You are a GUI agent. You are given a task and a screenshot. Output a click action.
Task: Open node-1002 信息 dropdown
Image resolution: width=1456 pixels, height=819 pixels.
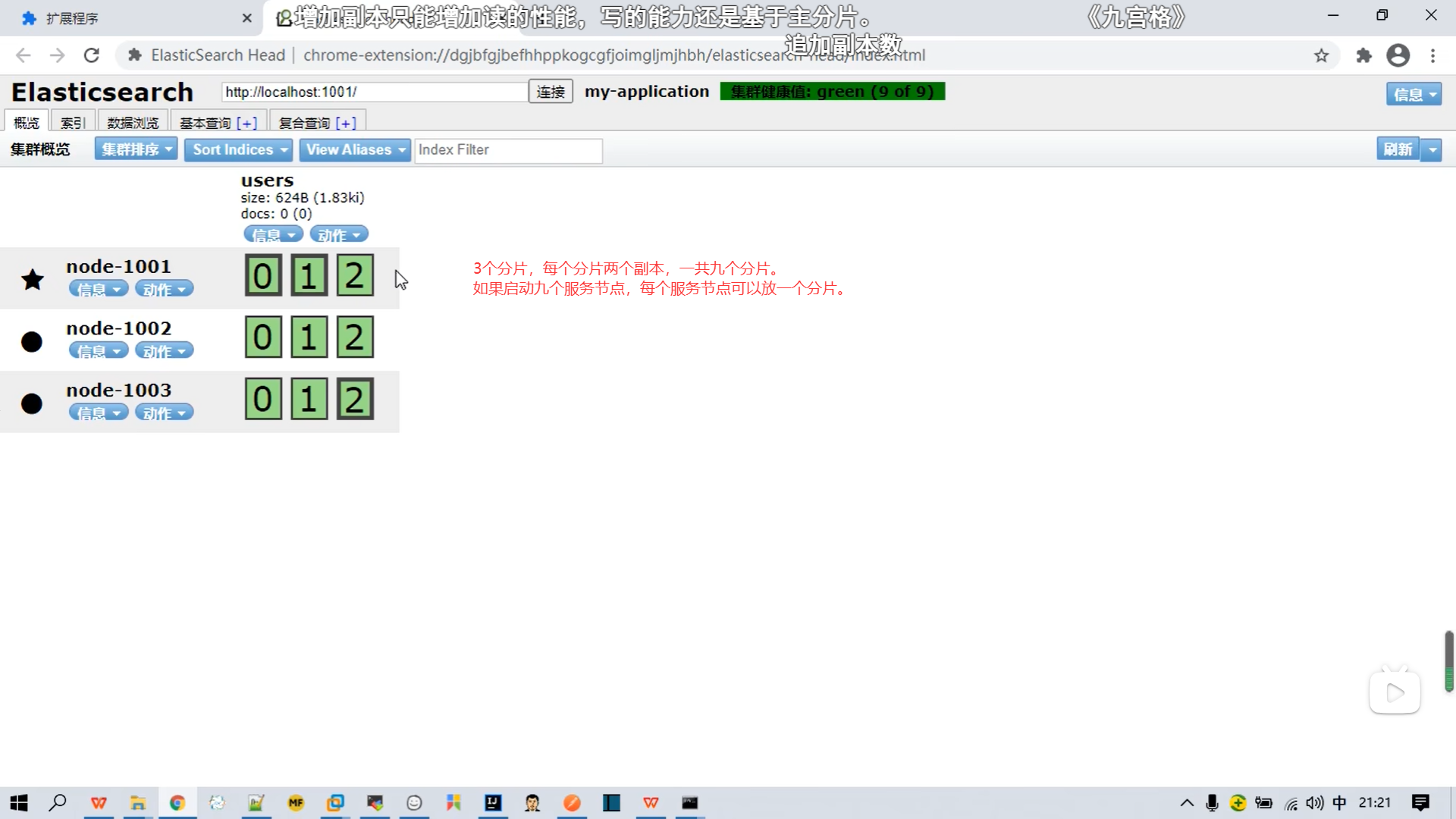coord(98,351)
